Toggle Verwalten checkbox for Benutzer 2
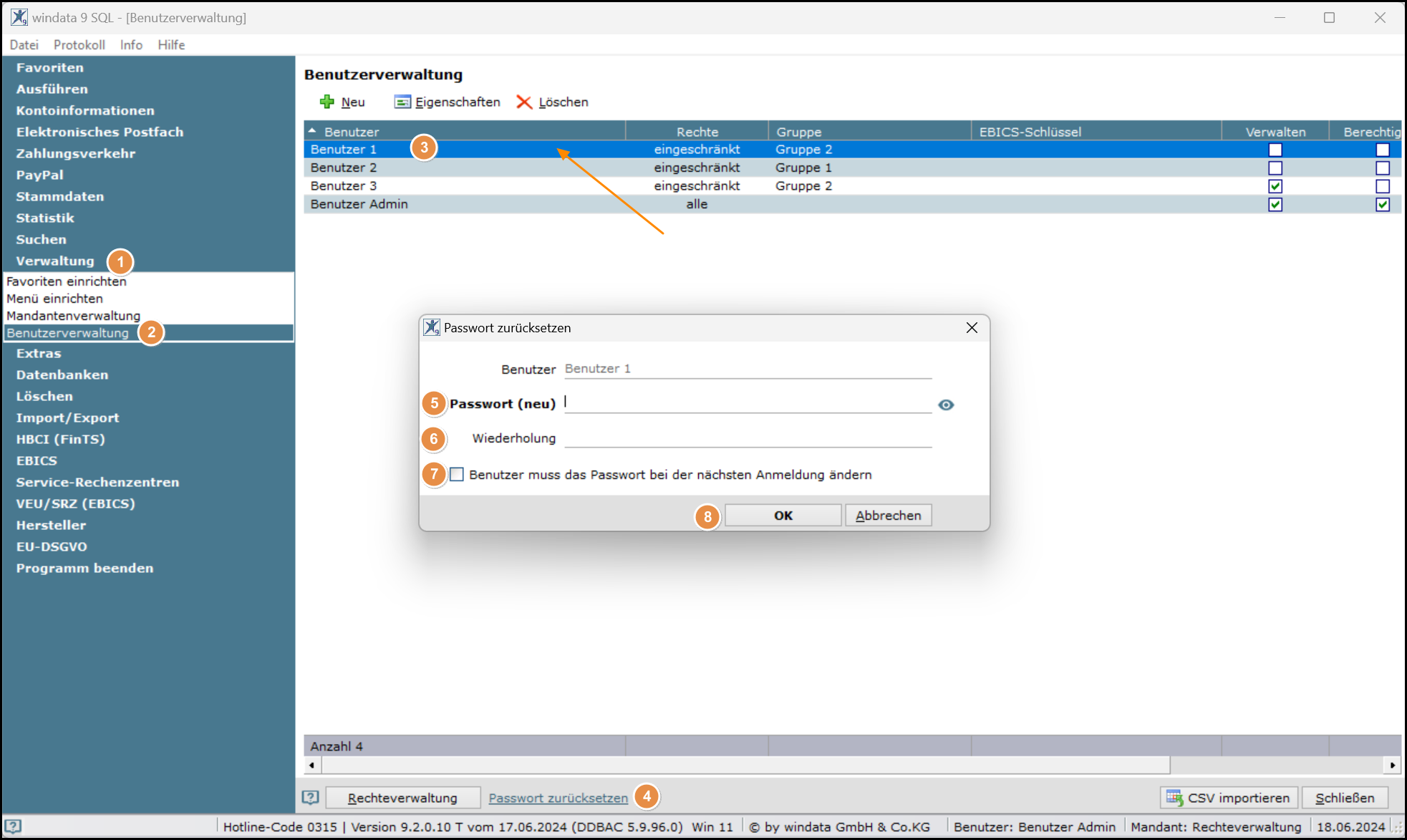 coord(1275,168)
